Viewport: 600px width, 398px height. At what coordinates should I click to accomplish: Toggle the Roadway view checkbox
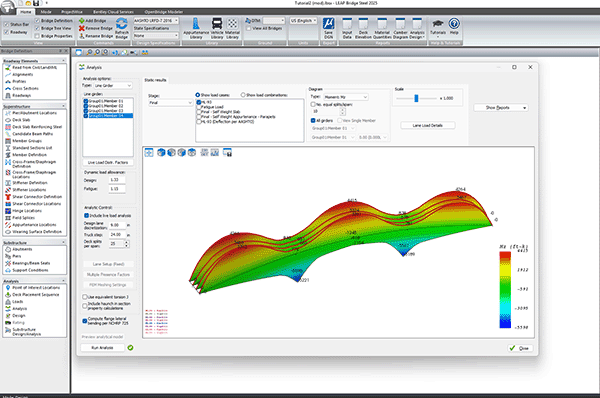[x=6, y=32]
